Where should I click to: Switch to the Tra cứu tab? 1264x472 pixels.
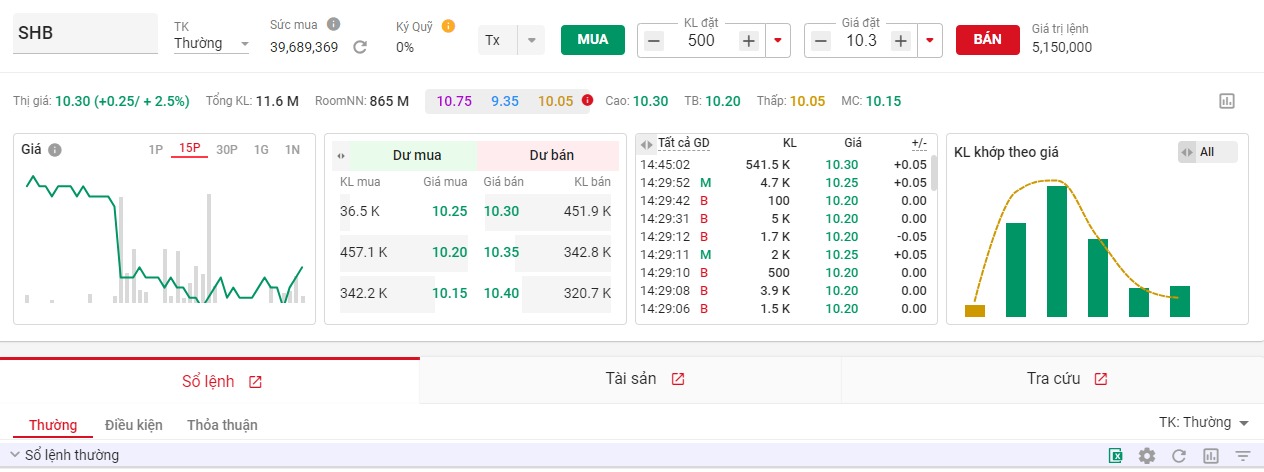(x=1053, y=379)
